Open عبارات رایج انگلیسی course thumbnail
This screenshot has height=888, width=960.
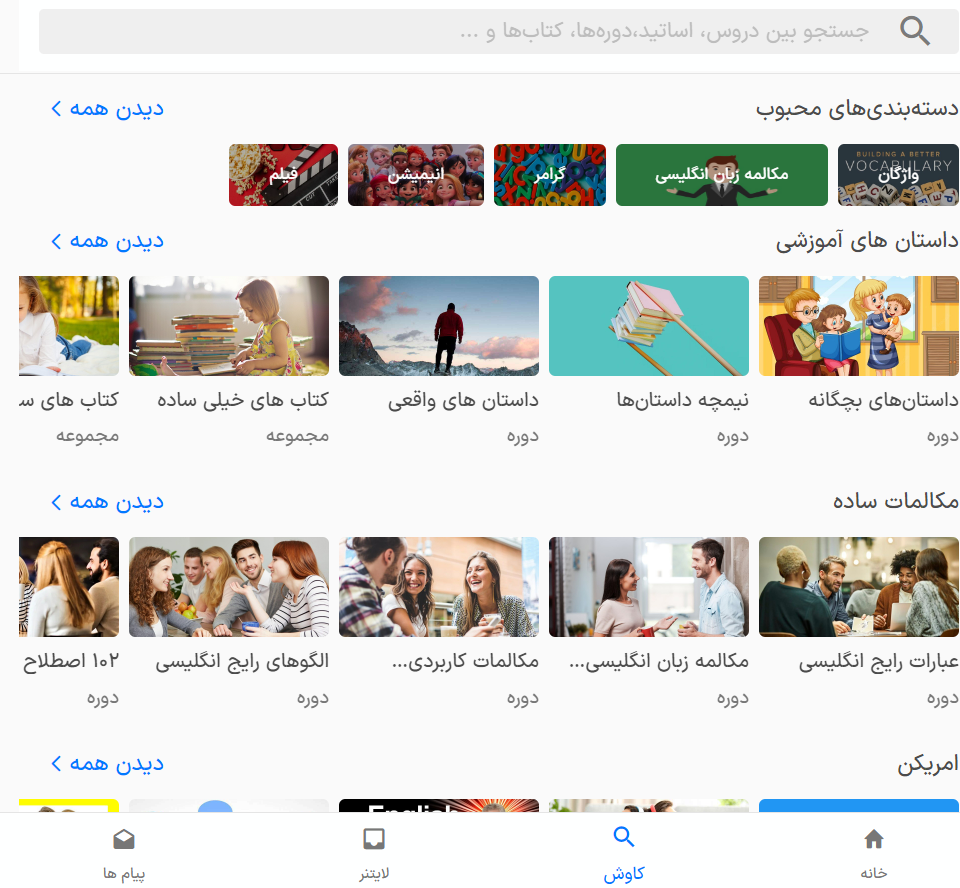pos(858,587)
